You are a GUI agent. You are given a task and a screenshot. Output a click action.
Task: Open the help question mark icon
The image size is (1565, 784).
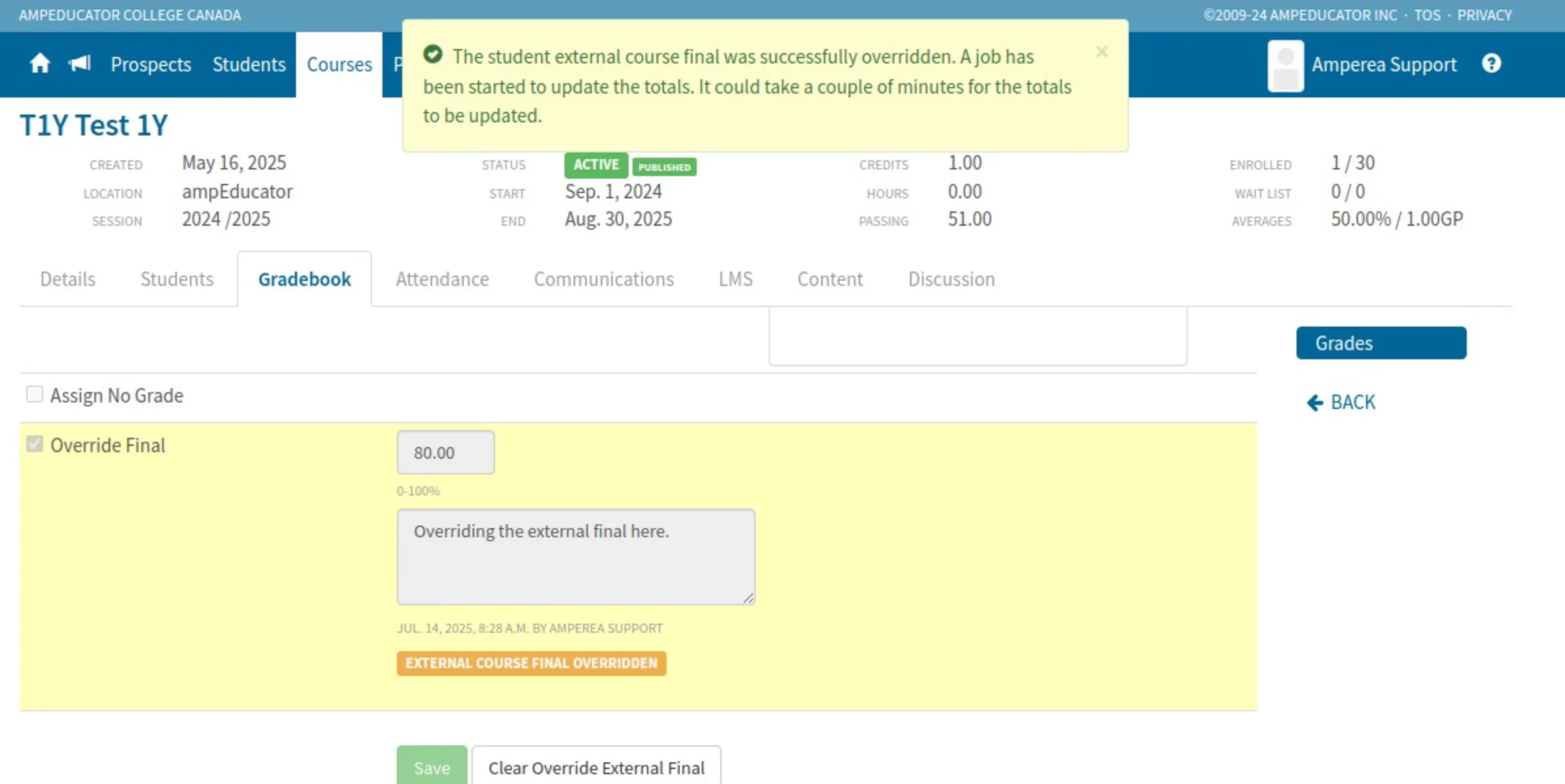point(1492,63)
